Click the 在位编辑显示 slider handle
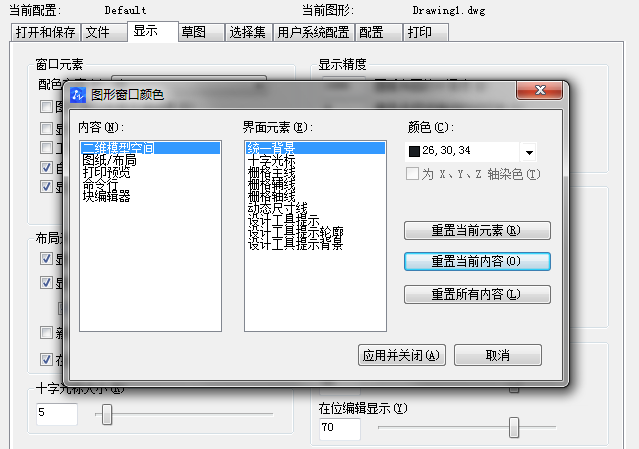 click(514, 428)
